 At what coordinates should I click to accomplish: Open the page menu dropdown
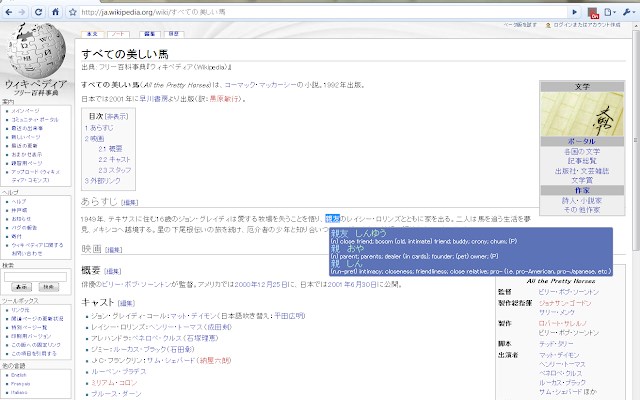click(610, 12)
